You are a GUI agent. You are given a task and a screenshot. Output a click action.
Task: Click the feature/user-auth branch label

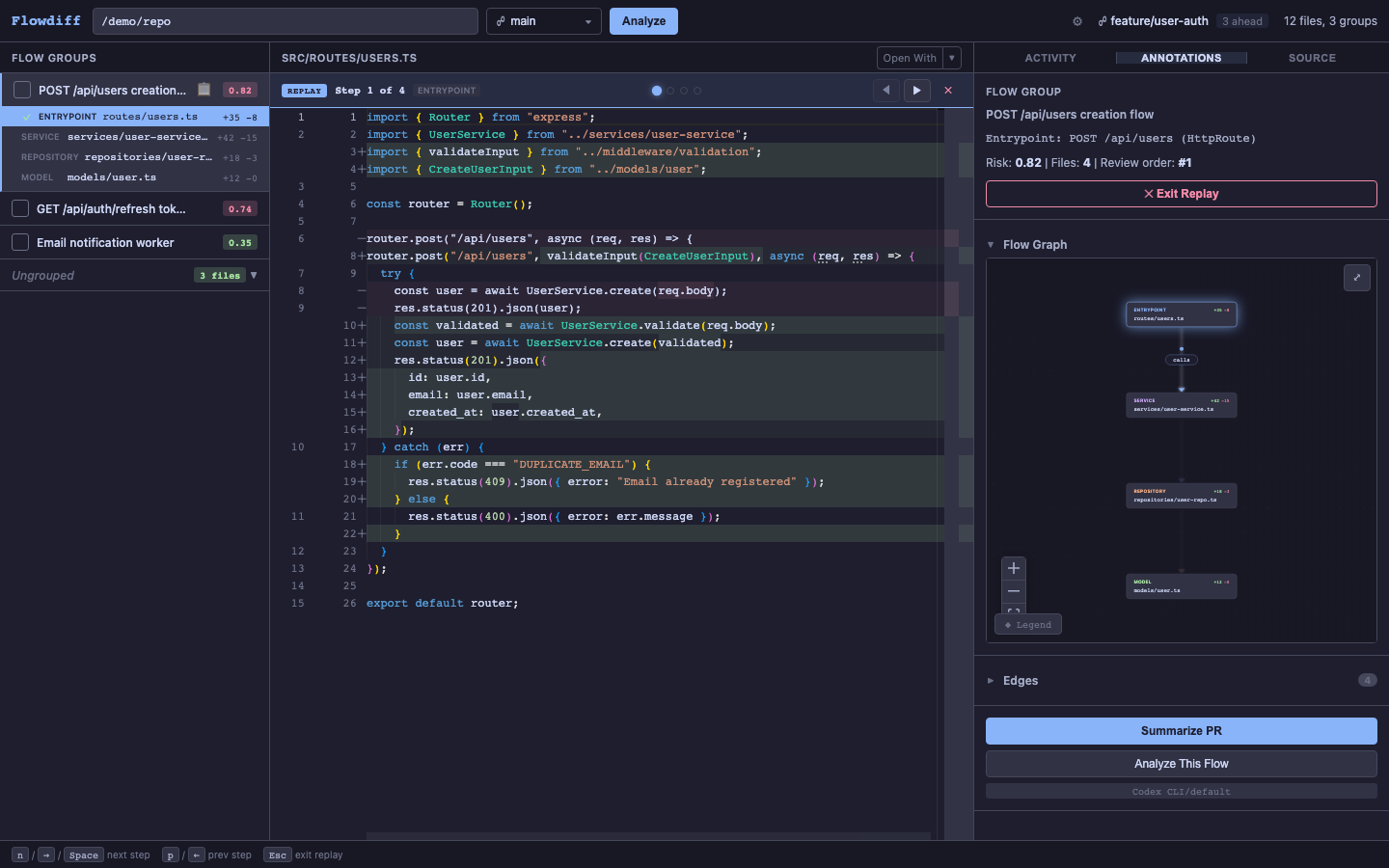point(1153,21)
